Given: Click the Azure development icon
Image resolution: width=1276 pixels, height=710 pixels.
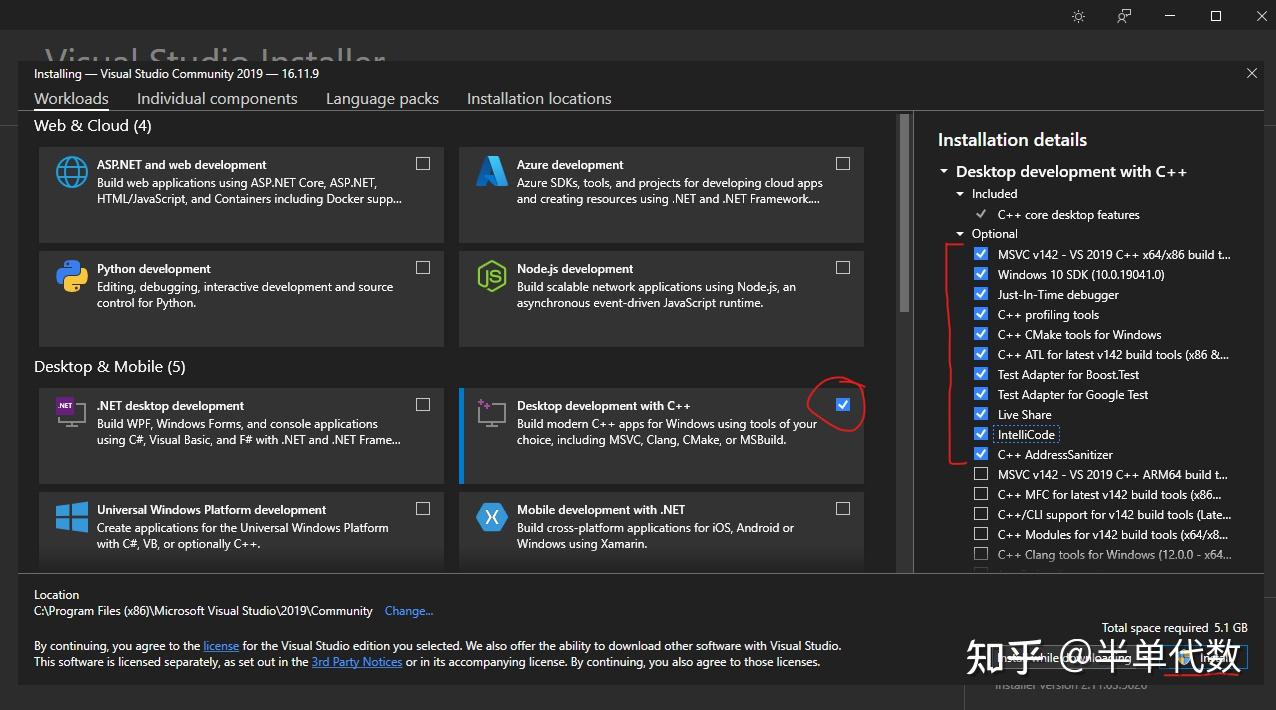Looking at the screenshot, I should tap(491, 172).
